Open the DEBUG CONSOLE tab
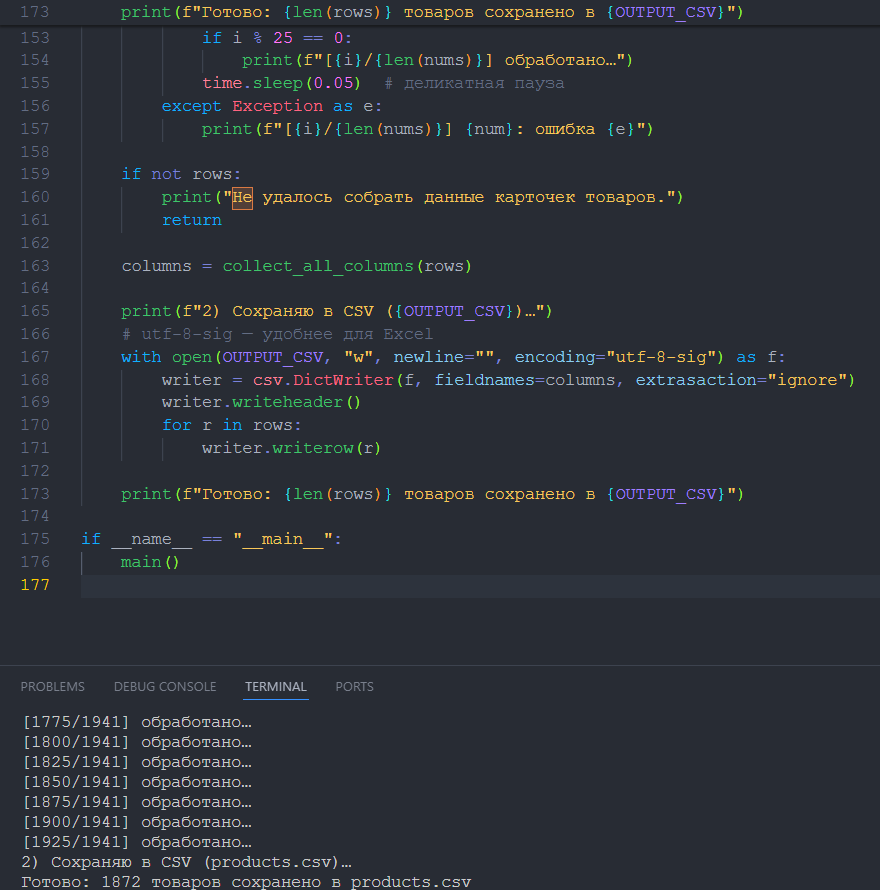This screenshot has width=880, height=890. (x=164, y=687)
